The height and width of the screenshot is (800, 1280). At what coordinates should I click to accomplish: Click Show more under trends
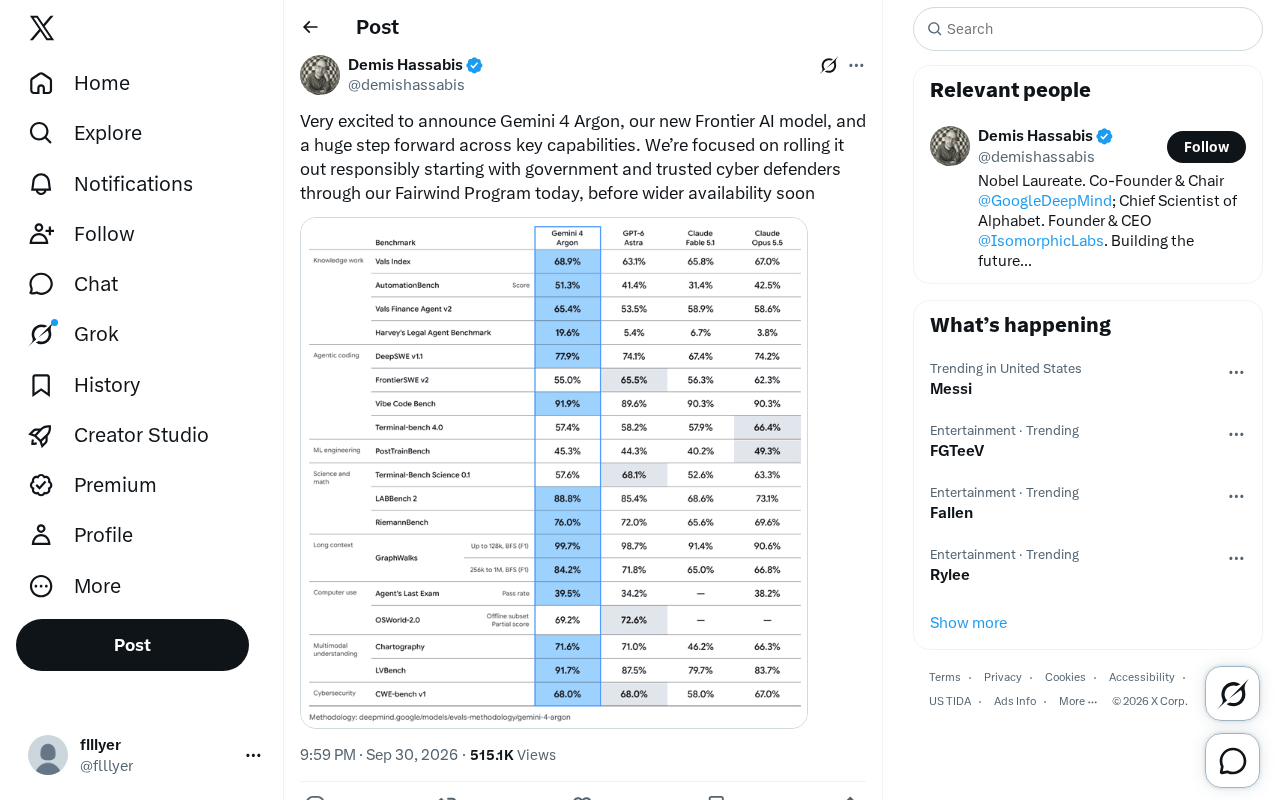(x=968, y=623)
